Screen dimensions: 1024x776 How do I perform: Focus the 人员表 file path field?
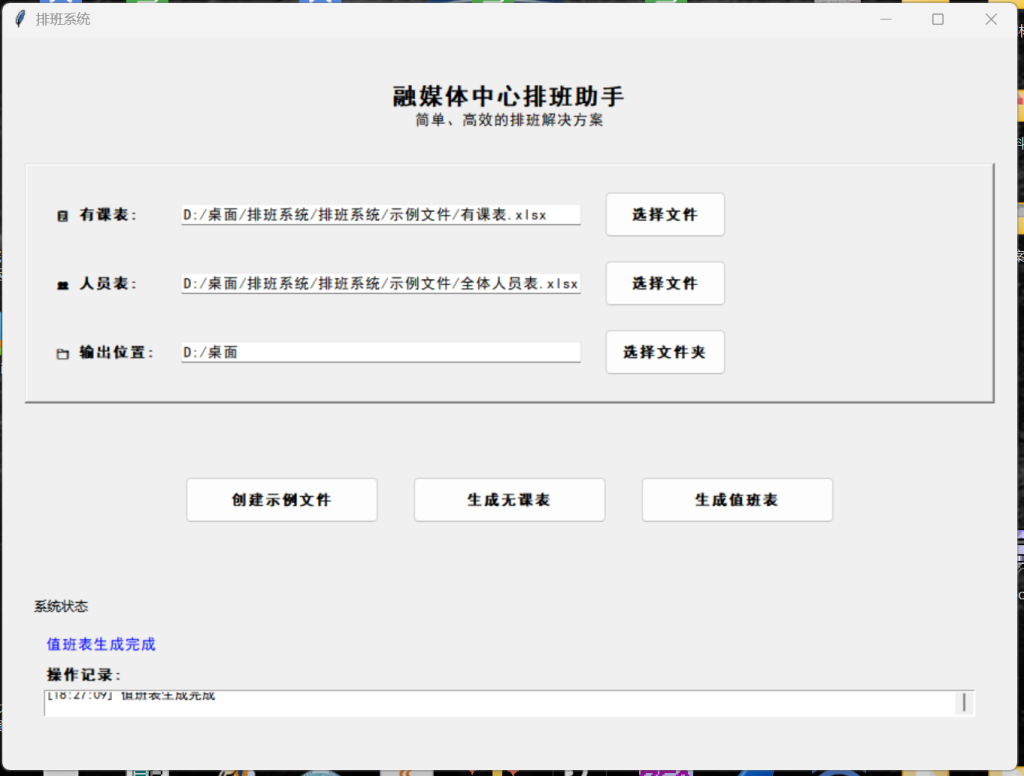(381, 283)
